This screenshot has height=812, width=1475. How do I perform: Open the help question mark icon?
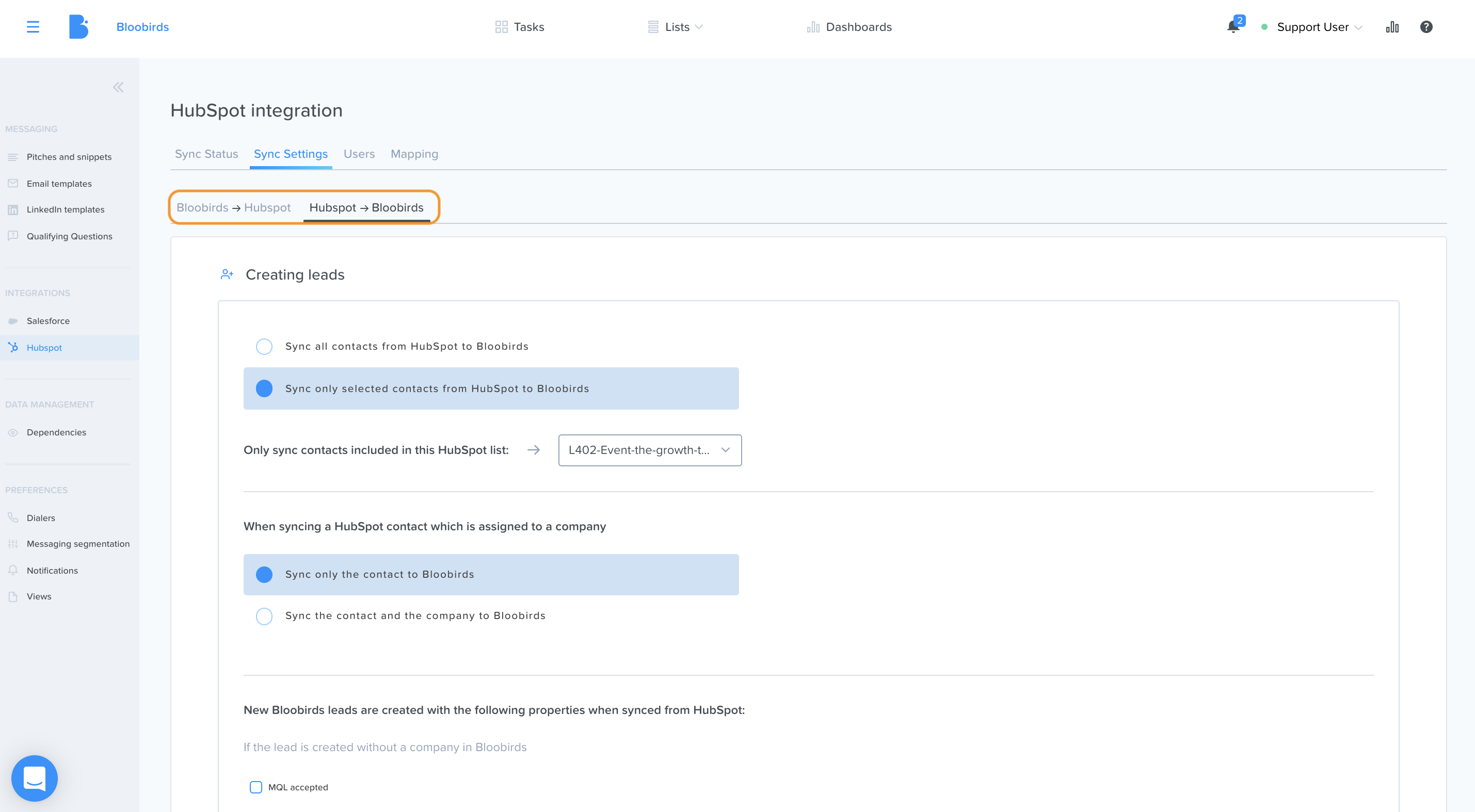pos(1426,27)
